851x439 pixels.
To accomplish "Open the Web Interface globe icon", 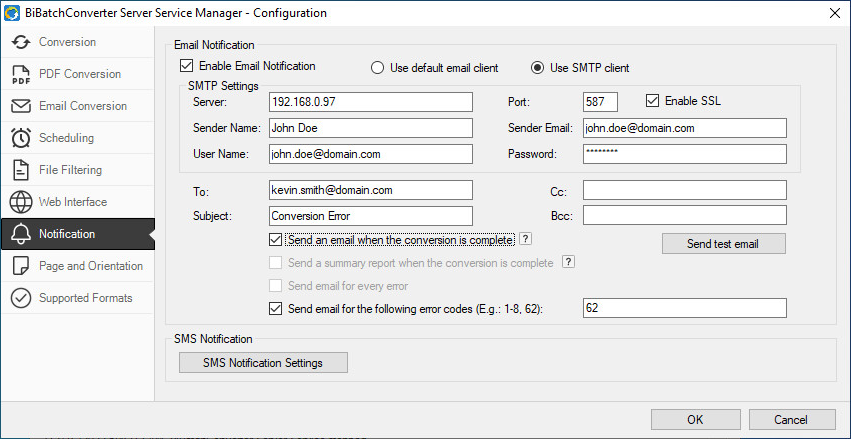I will tap(21, 202).
